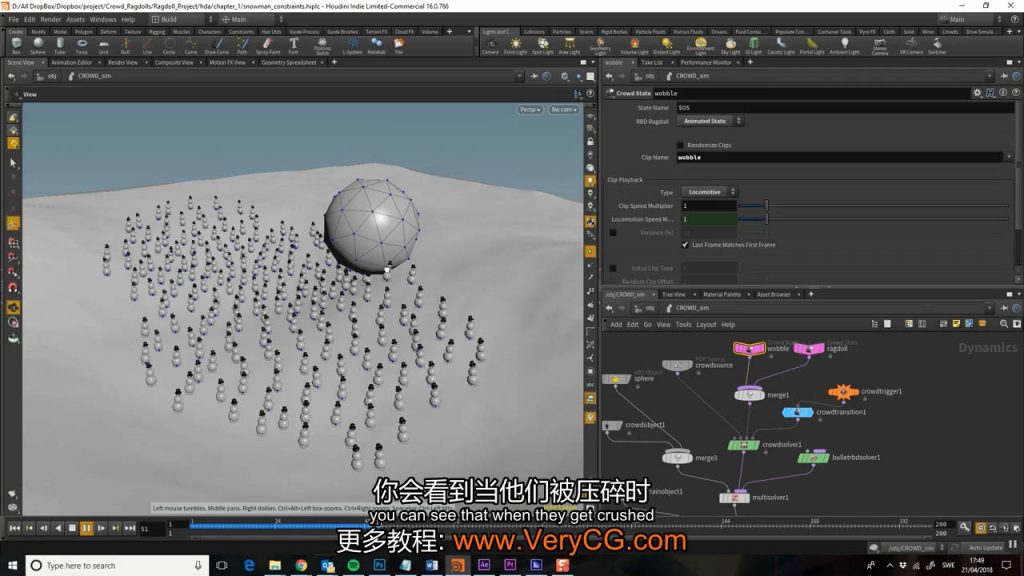The width and height of the screenshot is (1024, 576).
Task: Open the File menu
Action: pyautogui.click(x=13, y=20)
